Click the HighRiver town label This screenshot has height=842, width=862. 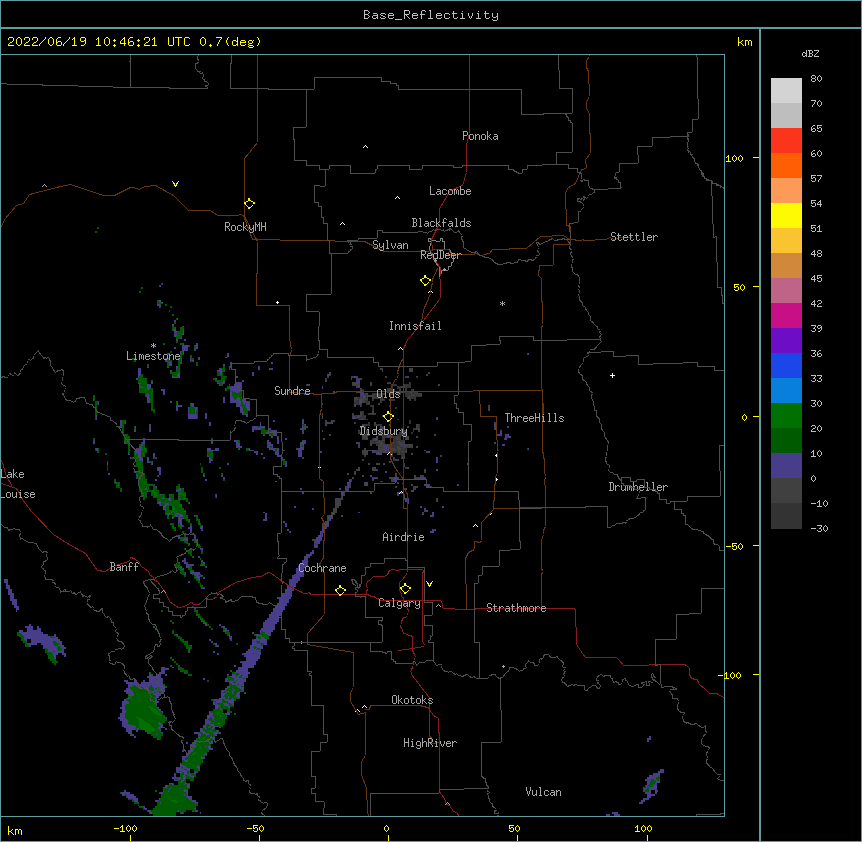click(x=430, y=743)
